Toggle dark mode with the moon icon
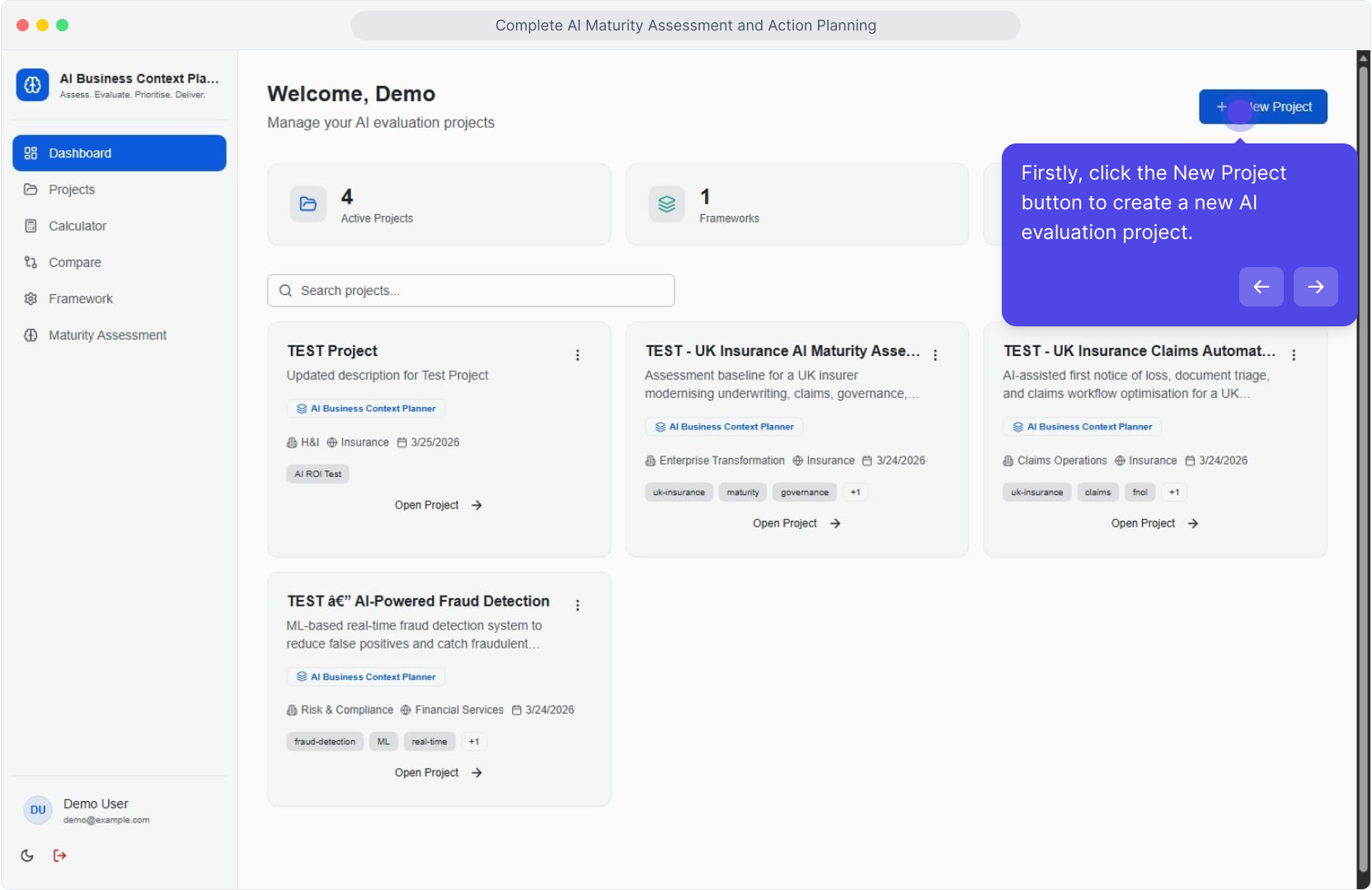 point(27,855)
